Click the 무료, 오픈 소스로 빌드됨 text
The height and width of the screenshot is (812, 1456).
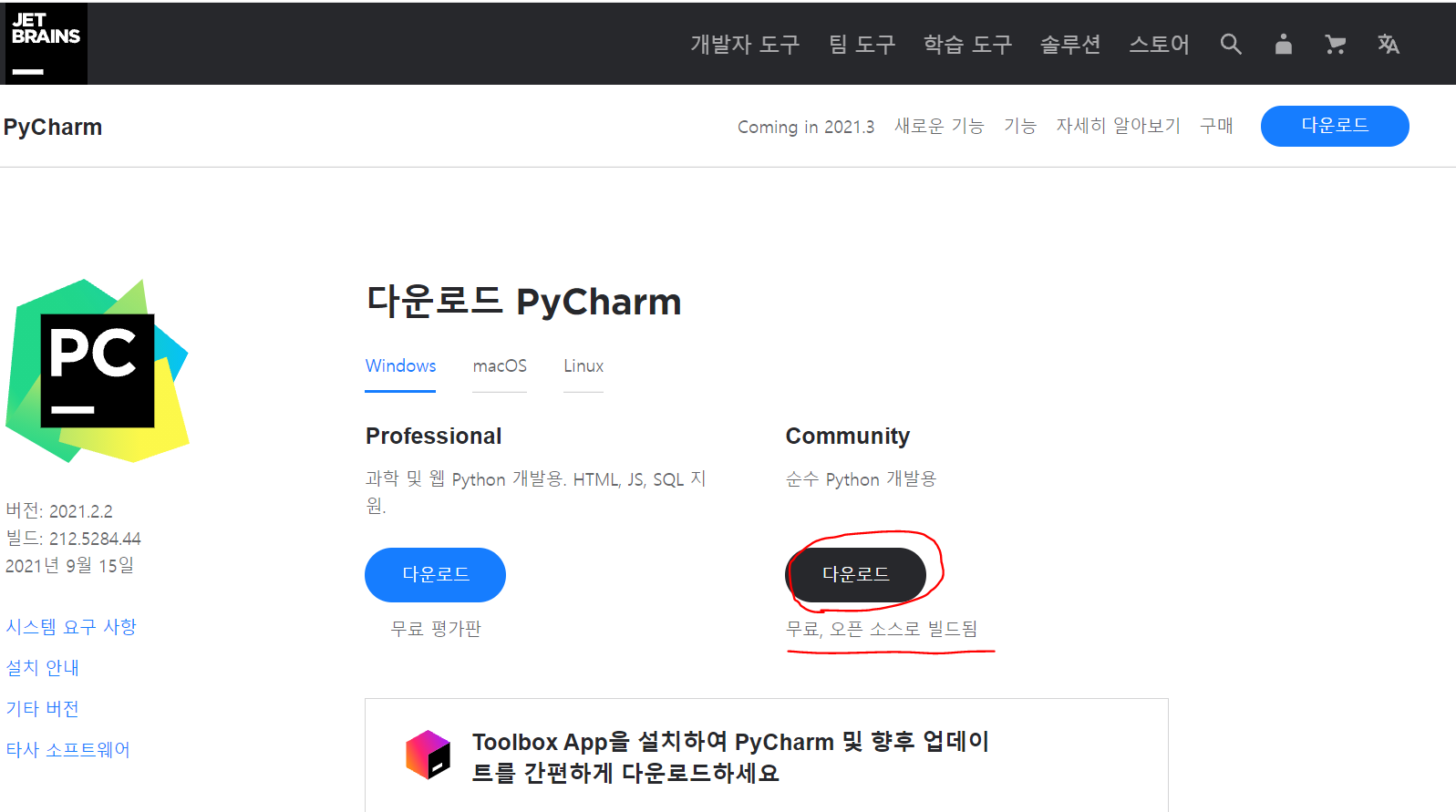[x=882, y=629]
